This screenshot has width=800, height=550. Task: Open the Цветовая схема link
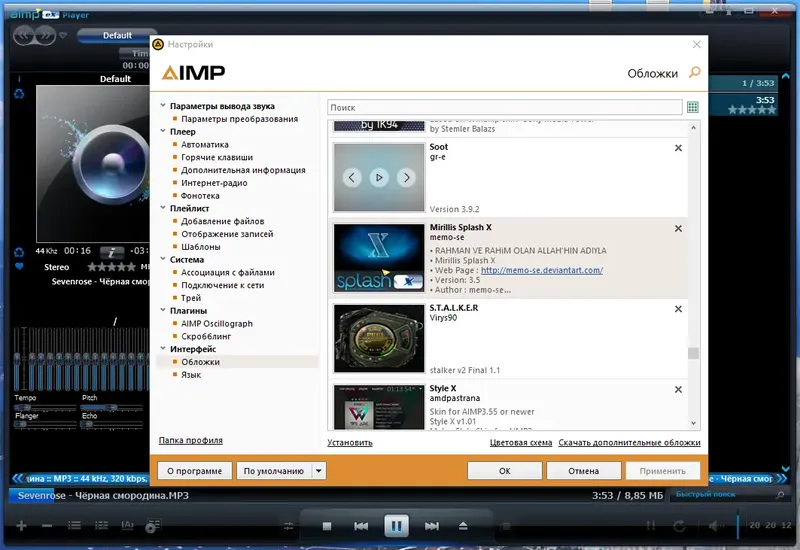pos(521,442)
